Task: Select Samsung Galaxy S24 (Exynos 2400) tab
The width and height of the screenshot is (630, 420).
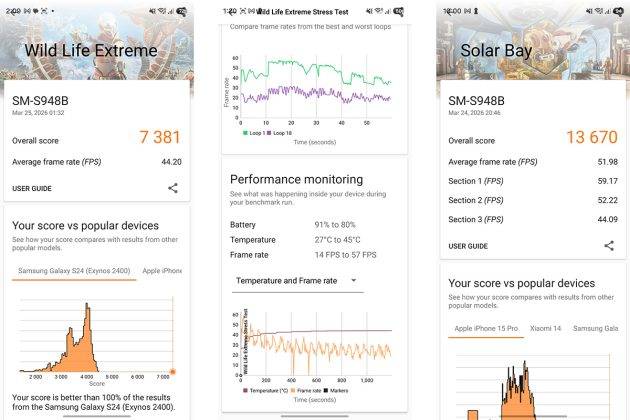Action: pos(74,271)
